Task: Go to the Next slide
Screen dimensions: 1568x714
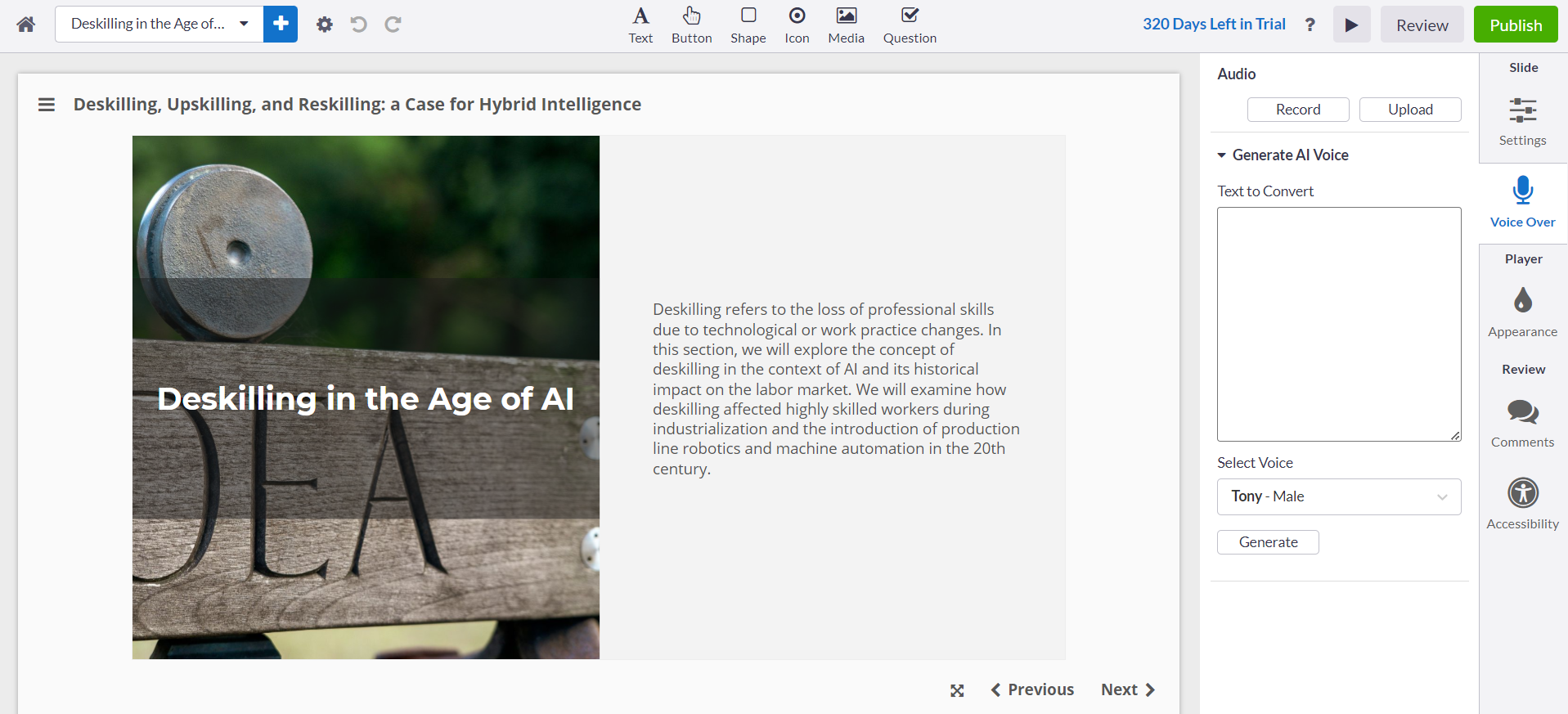Action: point(1128,689)
